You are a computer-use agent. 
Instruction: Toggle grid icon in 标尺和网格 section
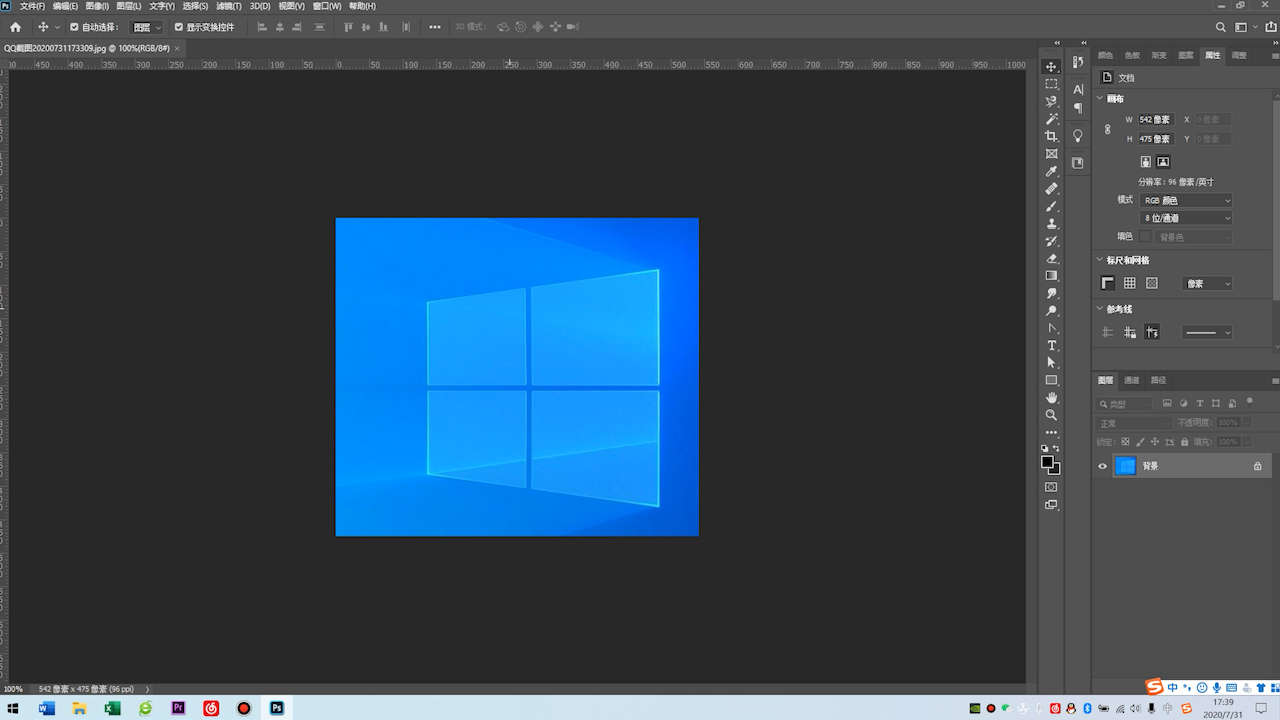pos(1130,284)
